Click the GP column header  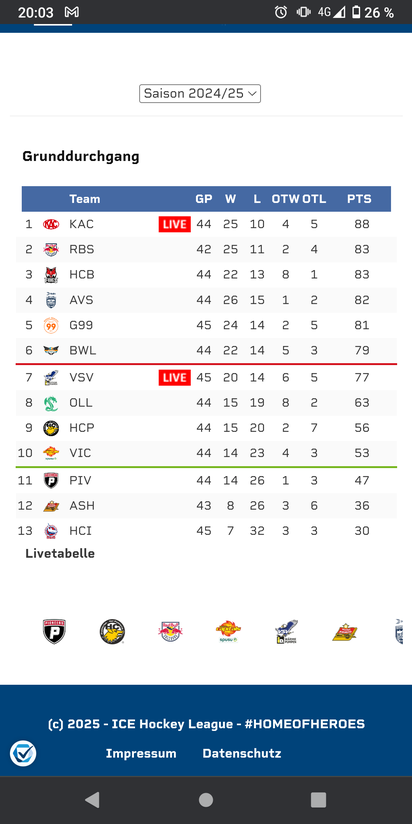[204, 199]
